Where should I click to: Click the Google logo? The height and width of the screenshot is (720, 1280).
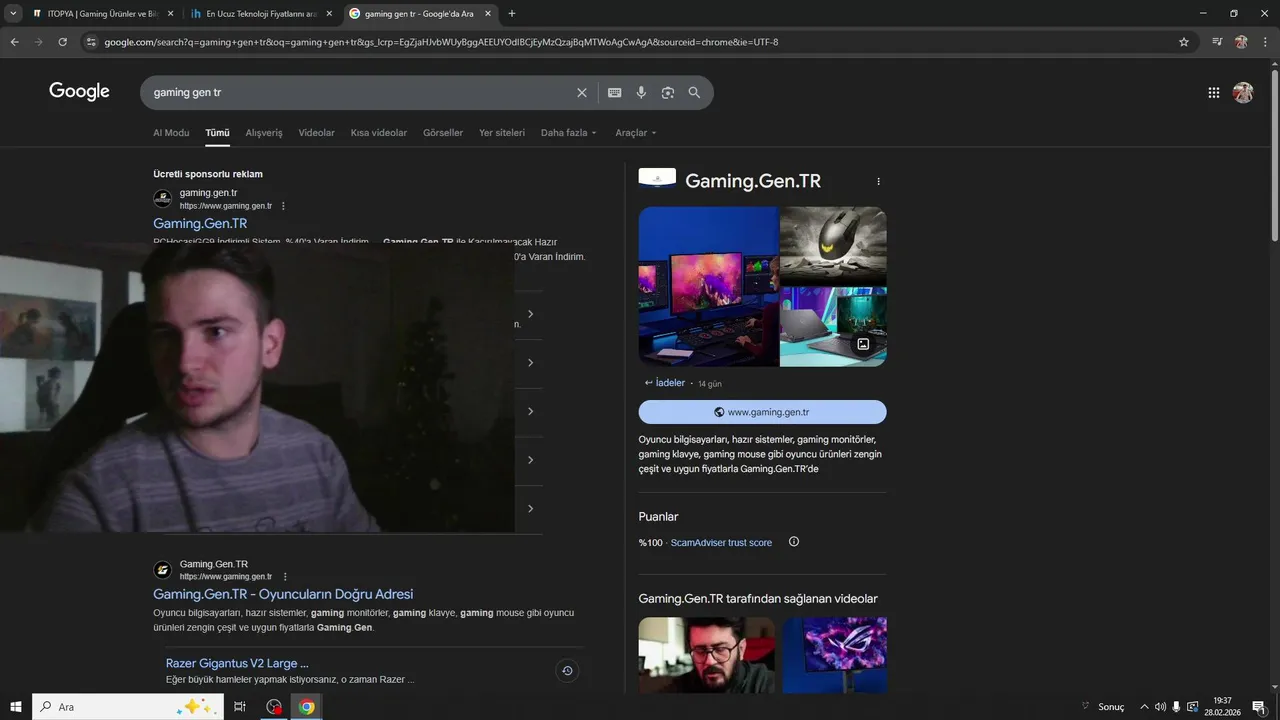pos(79,92)
